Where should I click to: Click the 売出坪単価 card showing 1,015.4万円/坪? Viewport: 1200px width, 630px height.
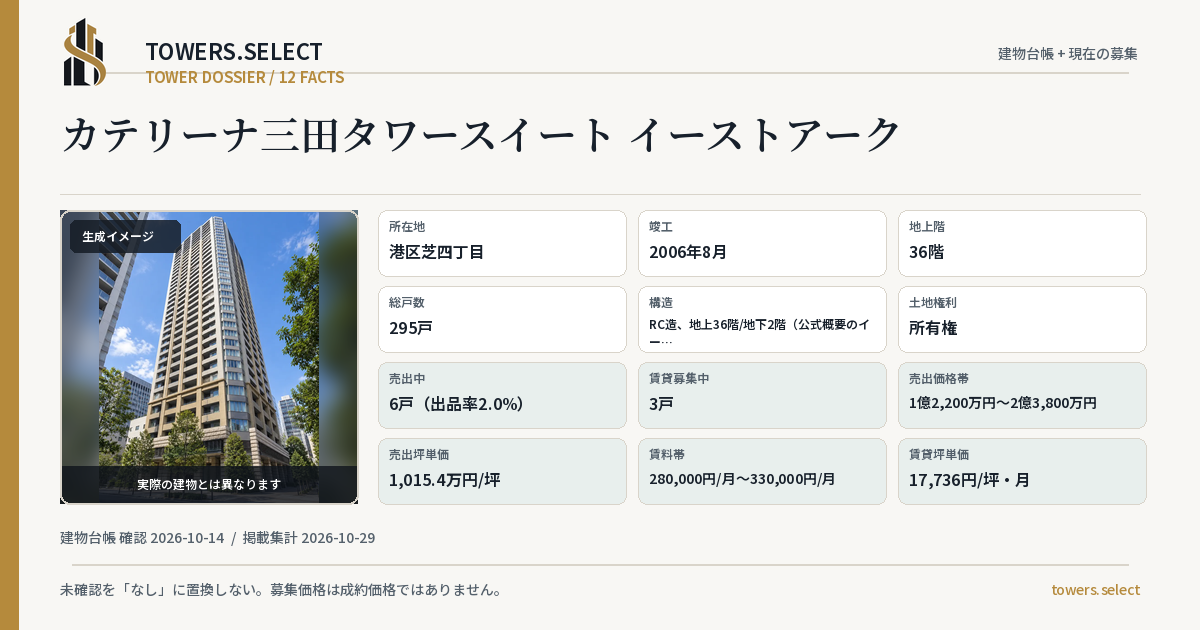pos(502,471)
